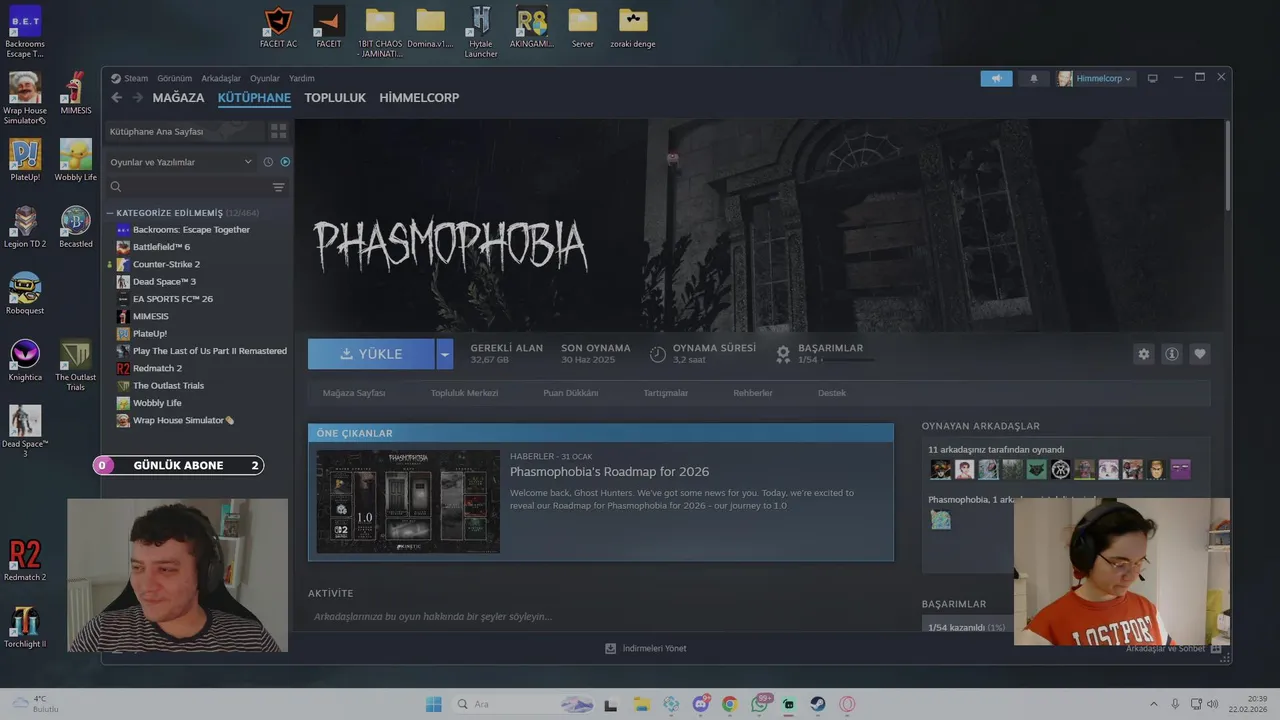
Task: Show hidden system tray icons chevron
Action: (1153, 704)
